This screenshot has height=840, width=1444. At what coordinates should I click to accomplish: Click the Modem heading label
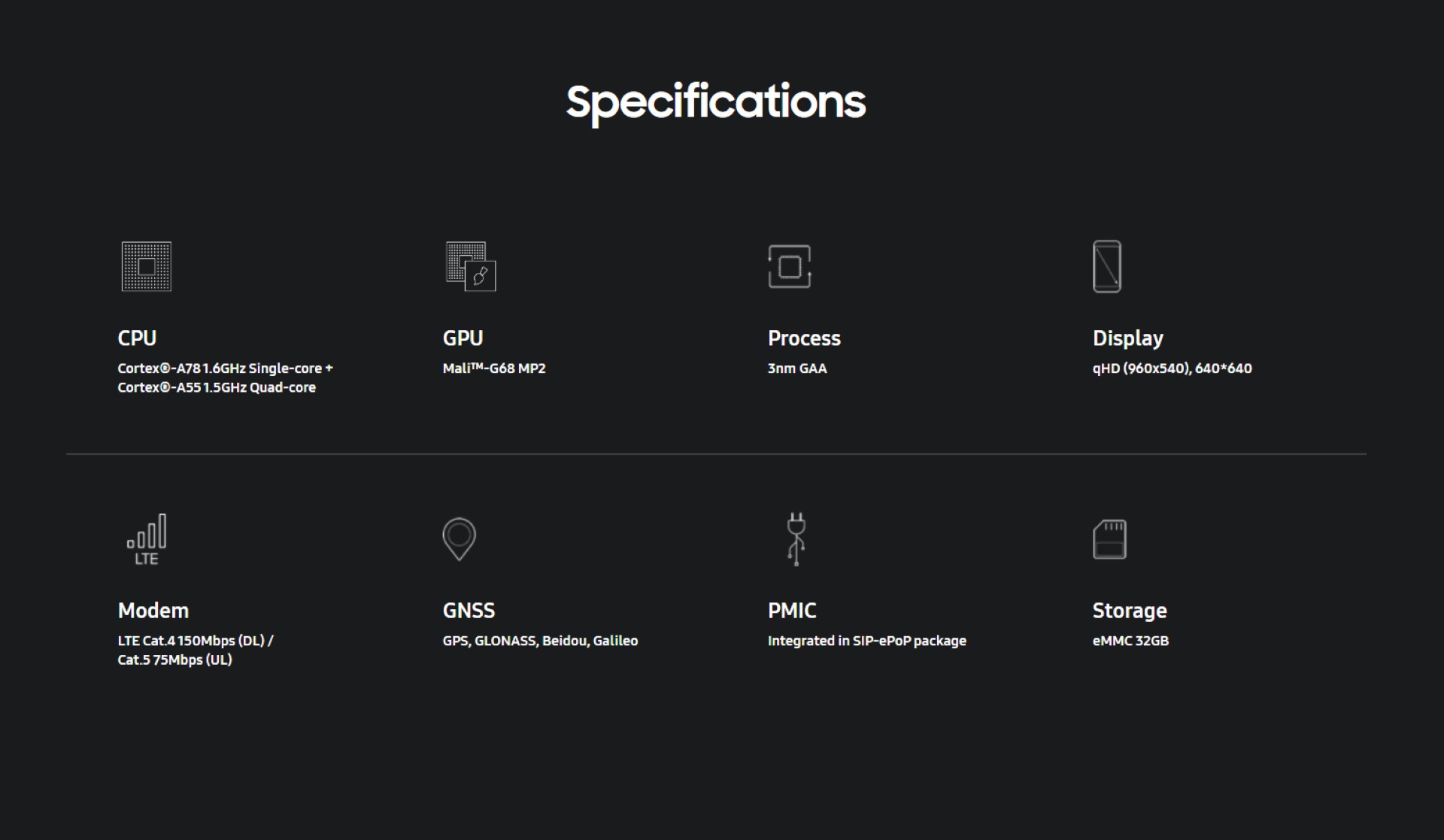pos(153,611)
